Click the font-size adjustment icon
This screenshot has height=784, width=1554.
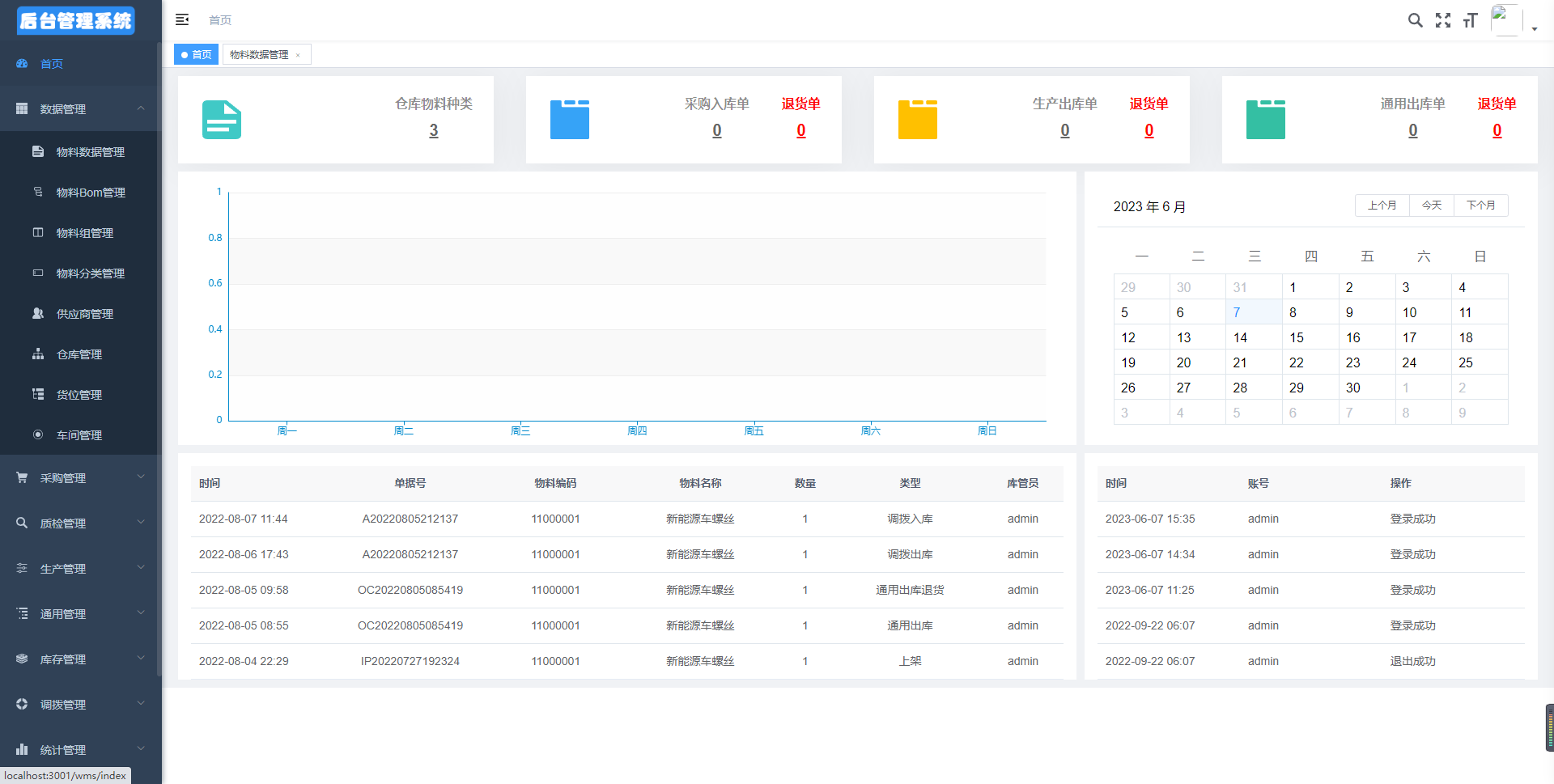(x=1471, y=20)
